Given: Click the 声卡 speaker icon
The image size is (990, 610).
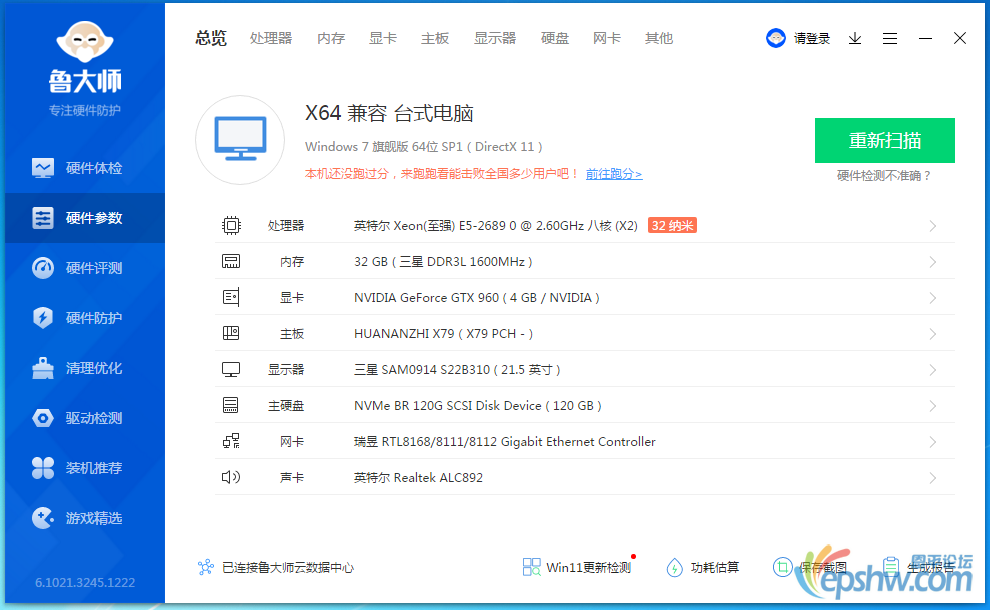Looking at the screenshot, I should [x=231, y=477].
